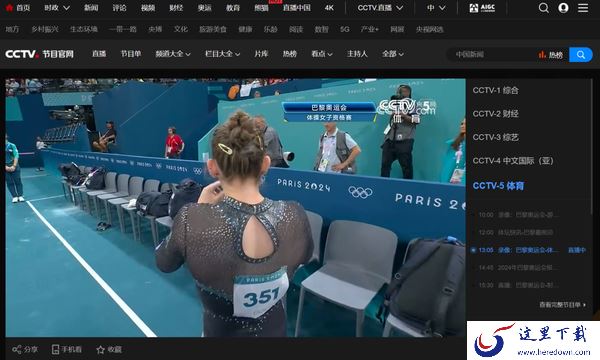The height and width of the screenshot is (360, 600).
Task: Open 乡村振兴 in secondary navigation
Action: click(x=45, y=29)
